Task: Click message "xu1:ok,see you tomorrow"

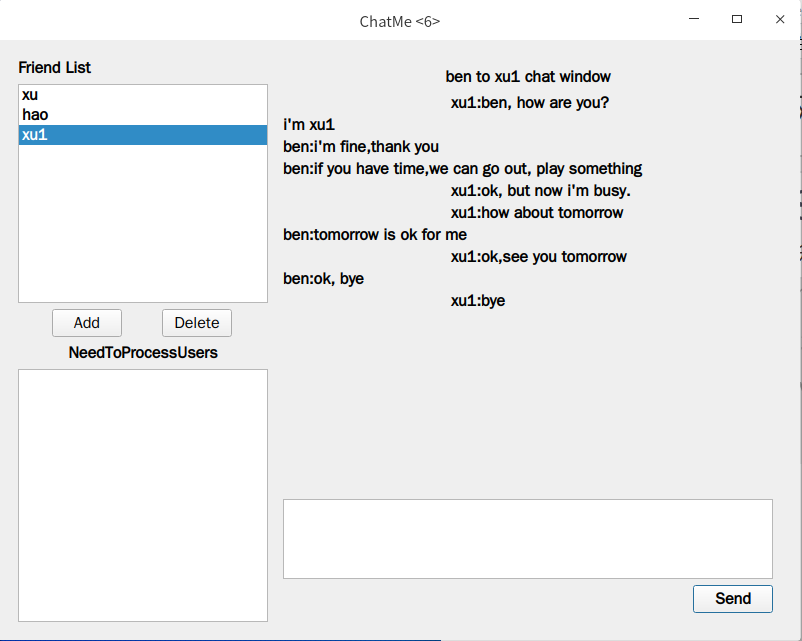Action: click(x=539, y=257)
